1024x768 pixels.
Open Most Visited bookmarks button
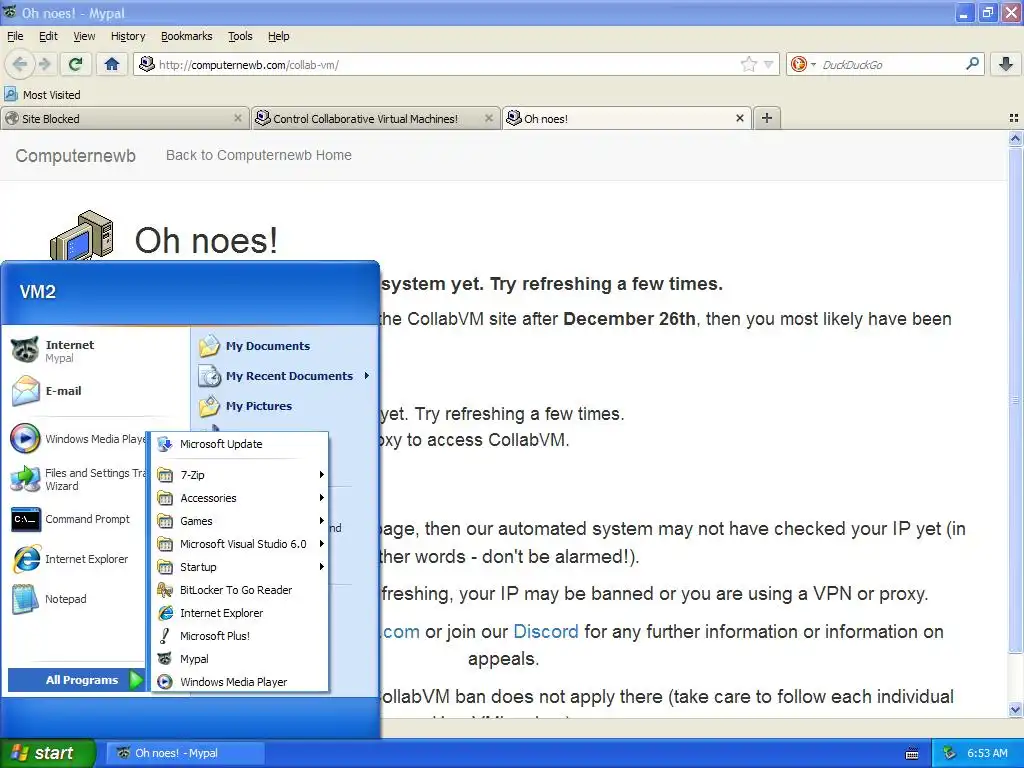coord(42,95)
